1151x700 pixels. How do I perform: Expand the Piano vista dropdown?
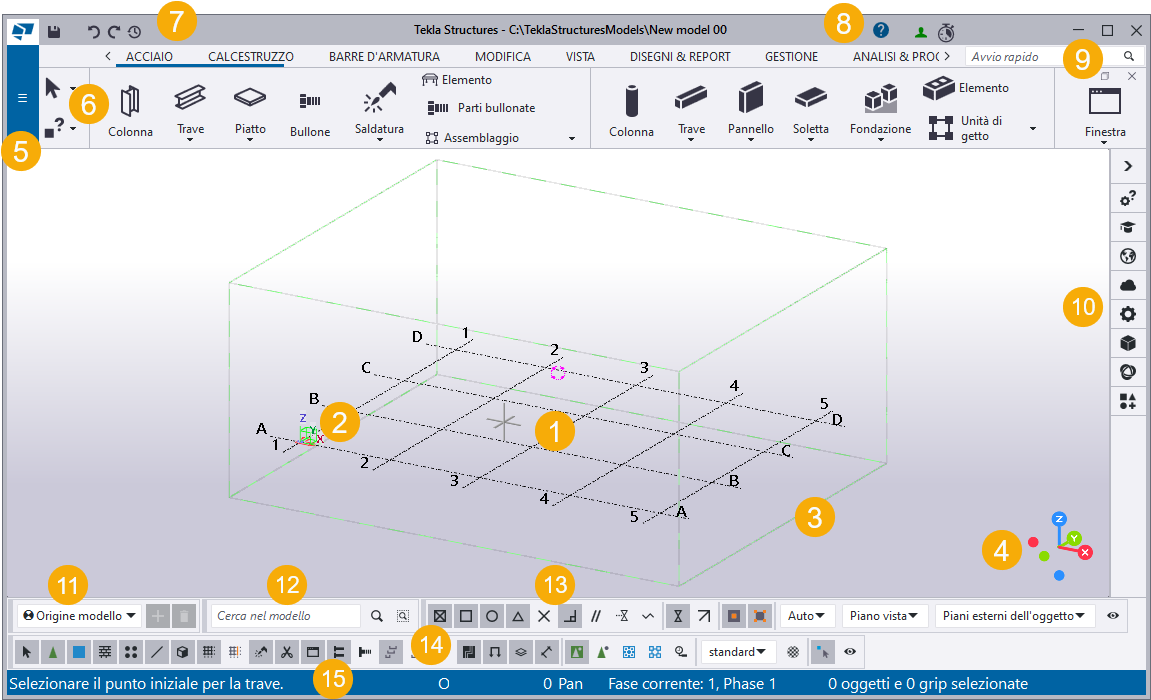pos(885,616)
